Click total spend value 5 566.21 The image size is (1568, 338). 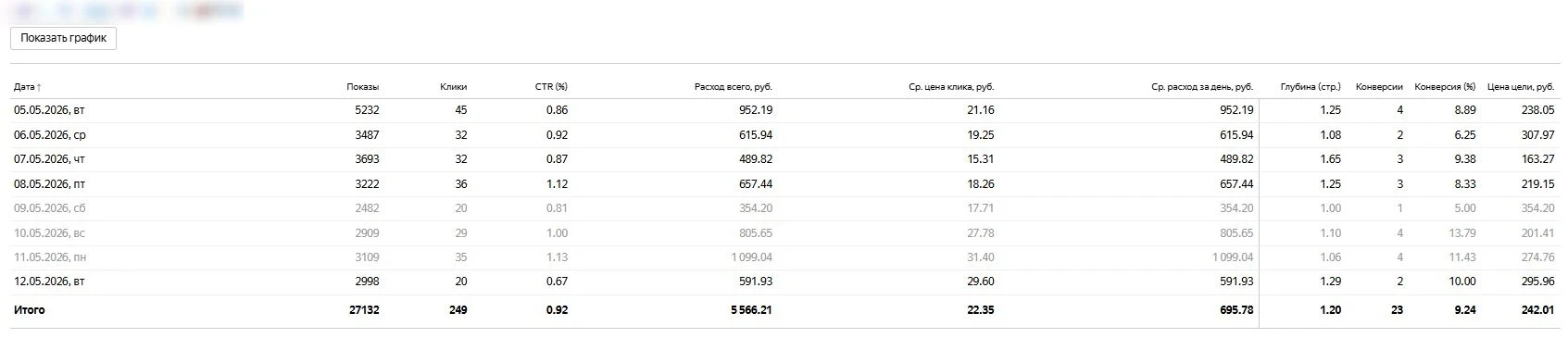click(751, 310)
